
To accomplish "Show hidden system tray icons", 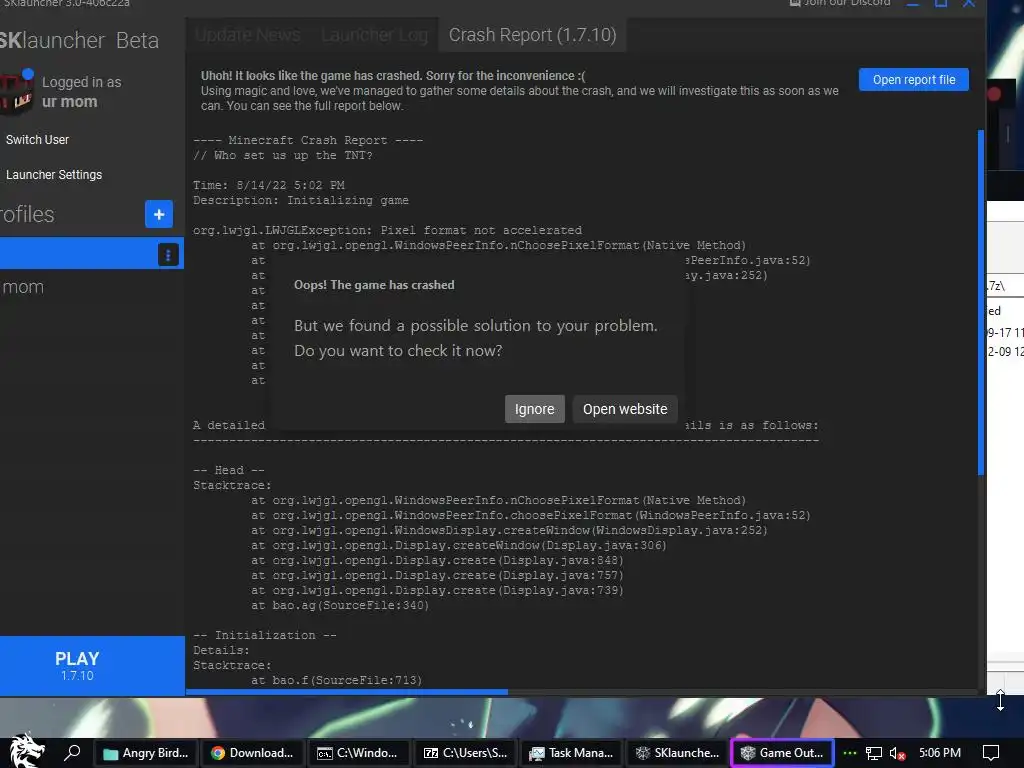I will (x=849, y=753).
